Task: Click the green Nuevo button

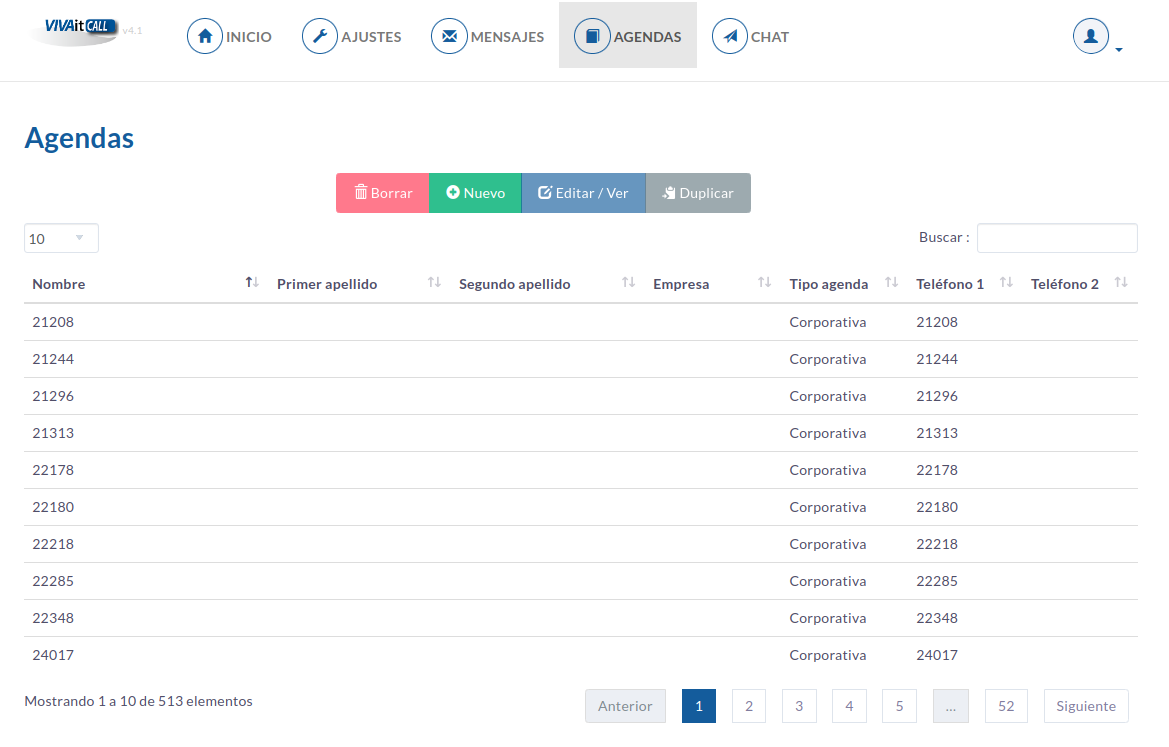Action: (475, 193)
